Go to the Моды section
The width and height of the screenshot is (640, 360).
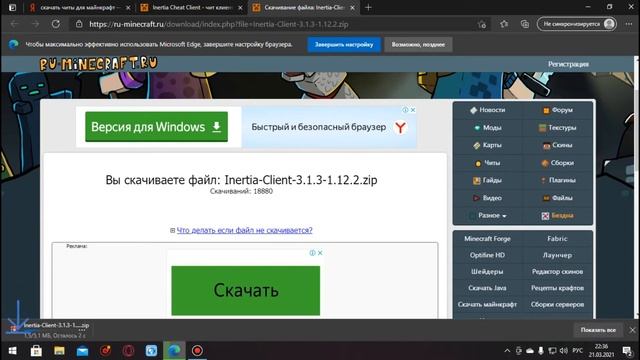[487, 127]
